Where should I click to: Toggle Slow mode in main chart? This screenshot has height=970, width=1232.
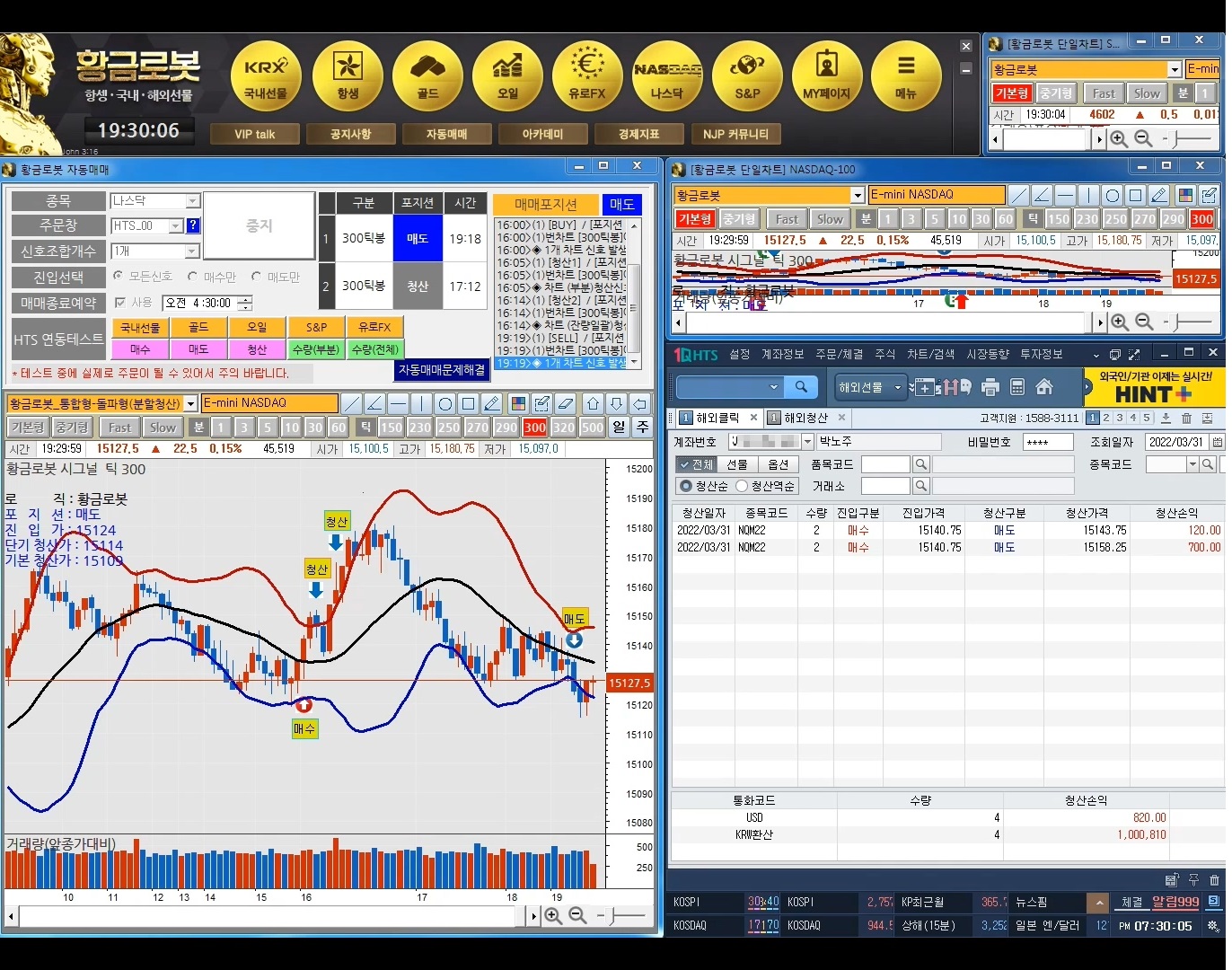click(x=163, y=428)
